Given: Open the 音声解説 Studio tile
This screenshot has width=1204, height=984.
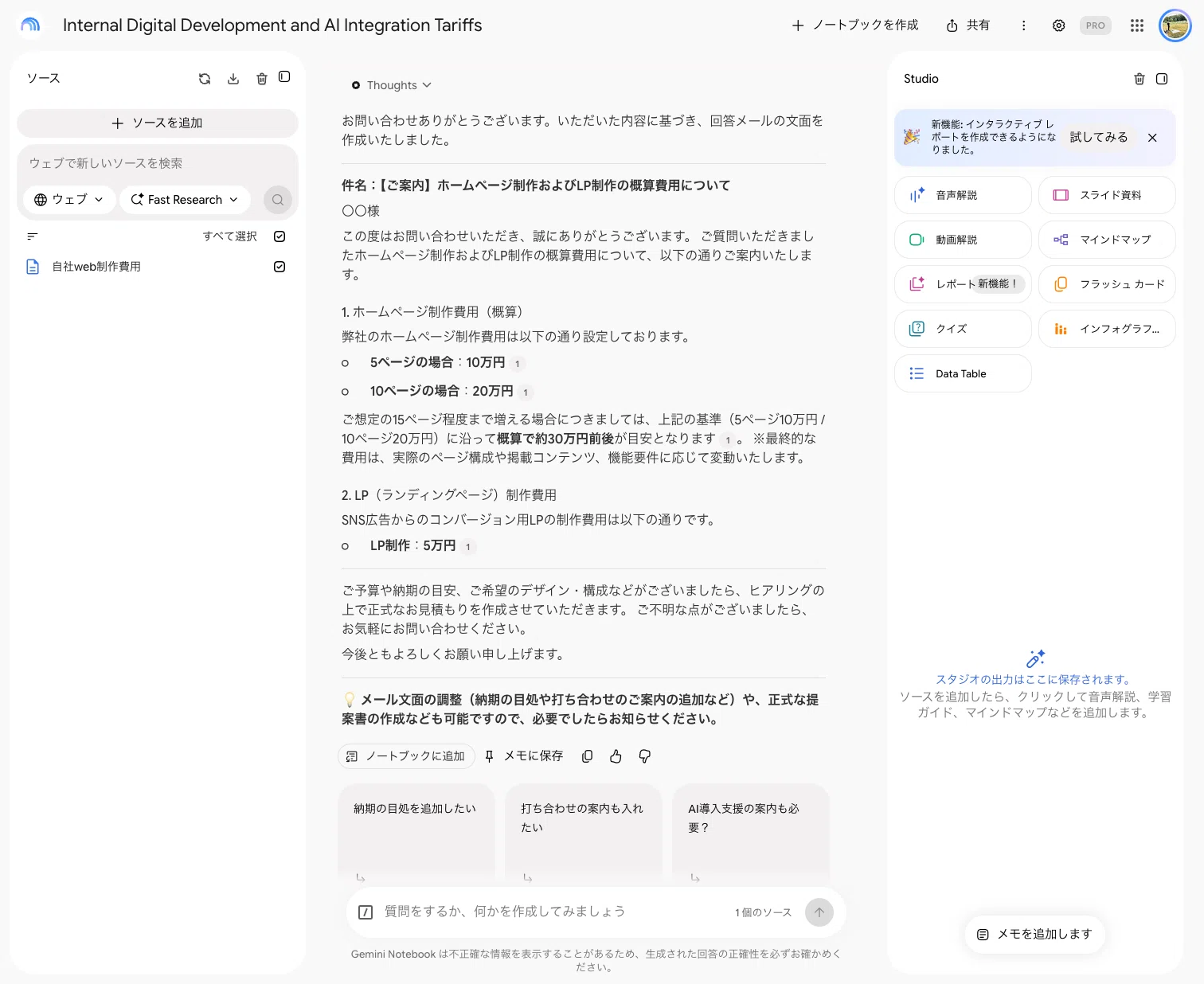Looking at the screenshot, I should coord(963,195).
